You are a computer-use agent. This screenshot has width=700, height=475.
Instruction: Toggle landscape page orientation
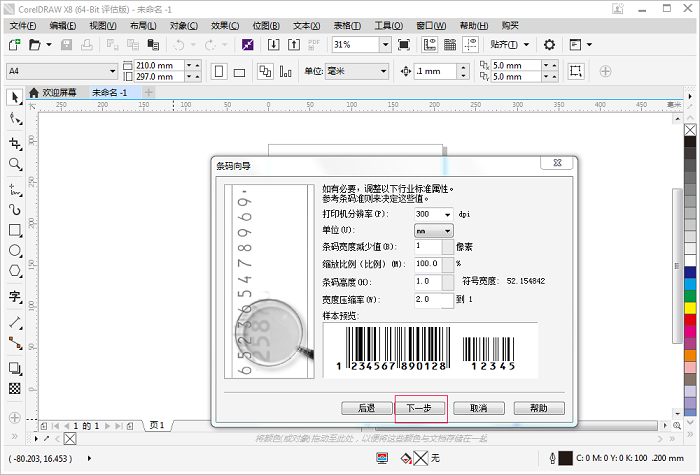(x=240, y=71)
